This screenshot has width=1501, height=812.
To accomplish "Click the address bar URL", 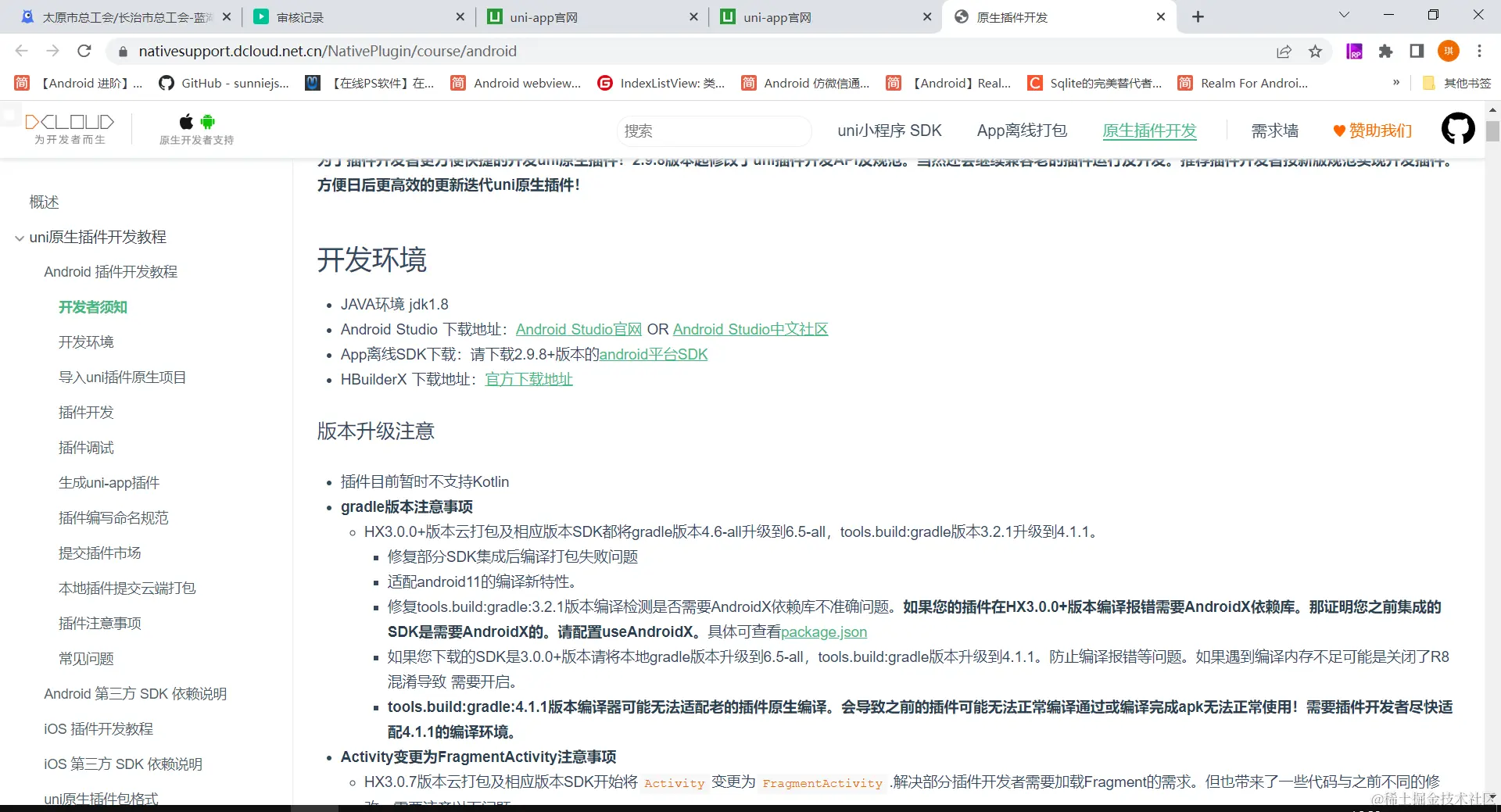I will point(328,51).
